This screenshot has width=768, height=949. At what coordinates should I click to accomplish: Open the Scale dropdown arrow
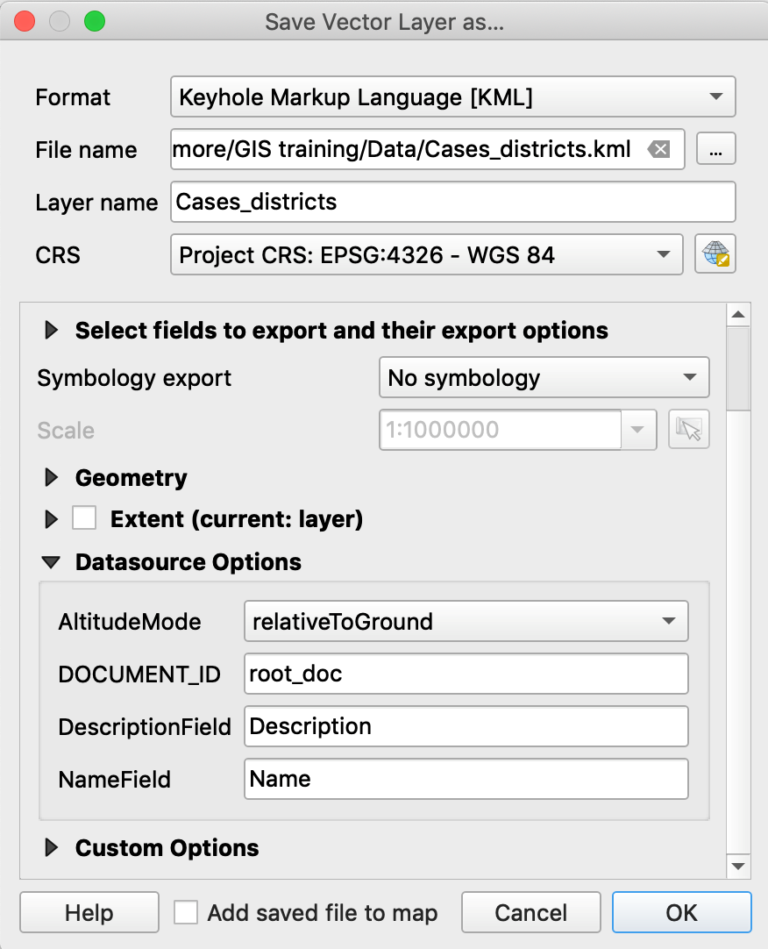click(637, 430)
